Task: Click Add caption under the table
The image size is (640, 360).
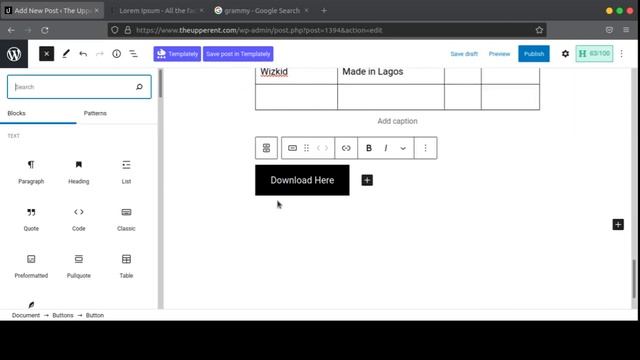Action: coord(397,121)
